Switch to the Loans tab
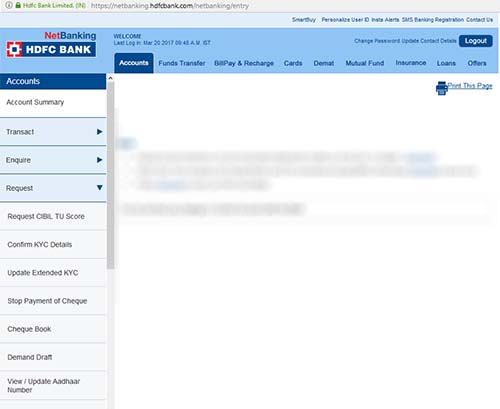 [x=446, y=63]
